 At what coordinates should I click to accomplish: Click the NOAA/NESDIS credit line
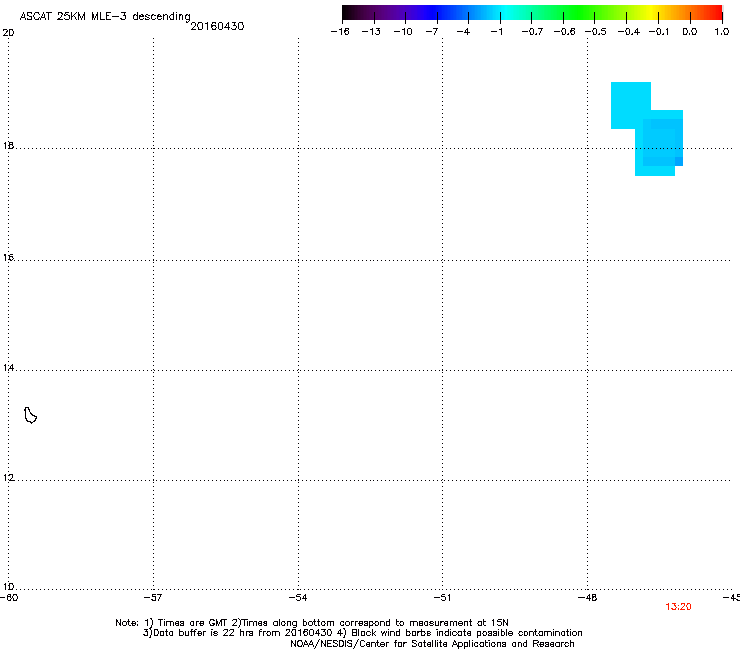point(432,644)
